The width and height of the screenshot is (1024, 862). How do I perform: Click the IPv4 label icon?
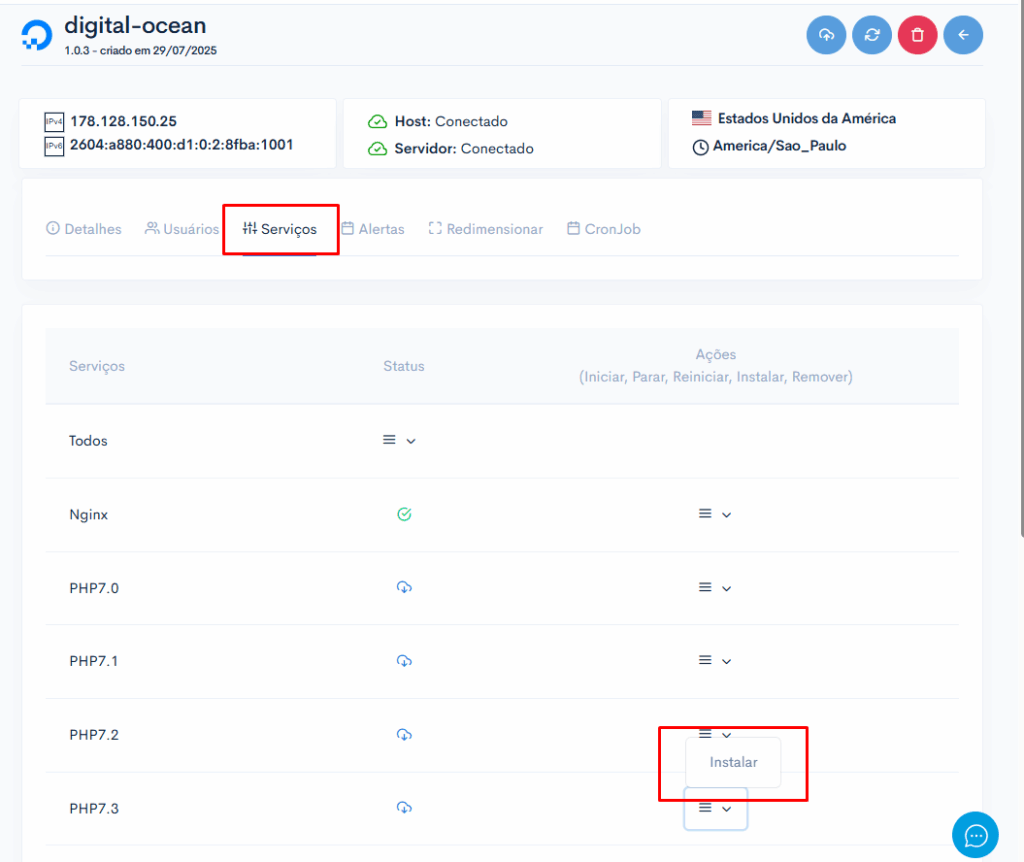coord(54,121)
